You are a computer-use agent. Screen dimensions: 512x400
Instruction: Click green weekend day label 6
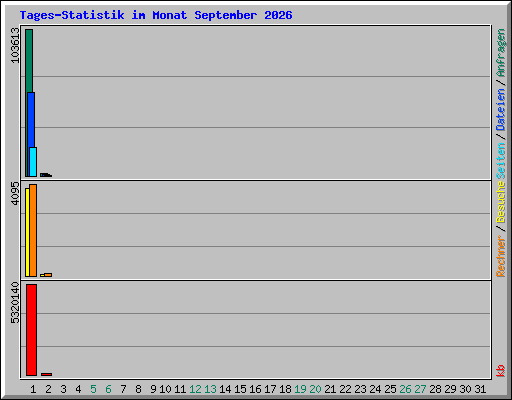pos(108,389)
